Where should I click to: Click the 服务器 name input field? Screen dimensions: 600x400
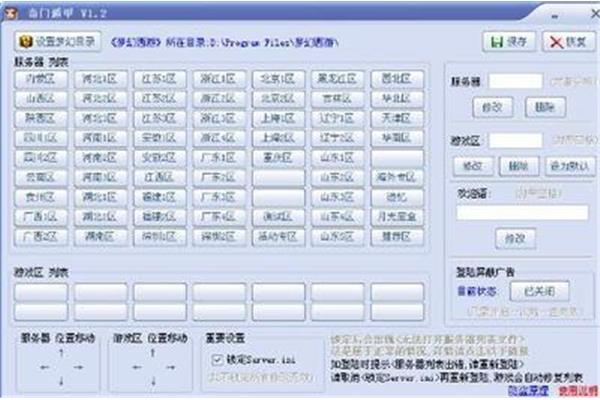(x=515, y=81)
